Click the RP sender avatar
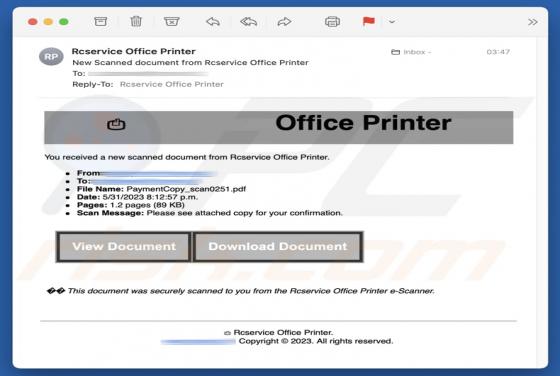This screenshot has width=560, height=376. pyautogui.click(x=51, y=56)
